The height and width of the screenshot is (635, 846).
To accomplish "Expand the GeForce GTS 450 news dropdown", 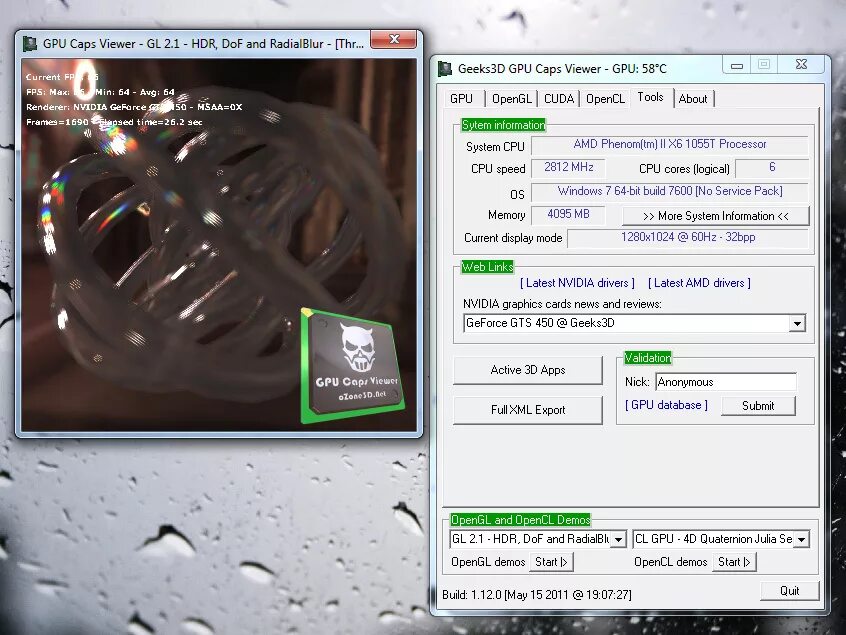I will click(x=797, y=323).
